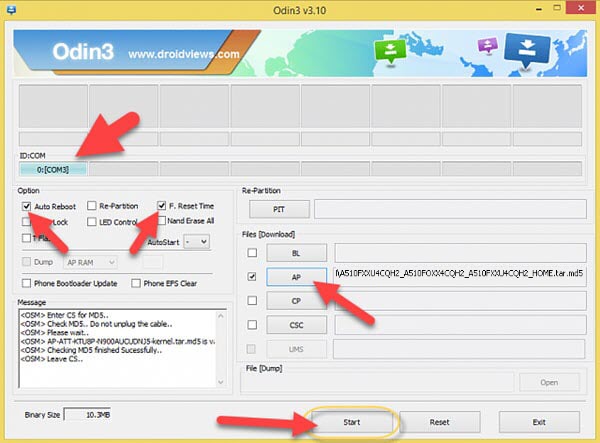Click the Odin3 app icon in title bar
600x443 pixels.
11,9
